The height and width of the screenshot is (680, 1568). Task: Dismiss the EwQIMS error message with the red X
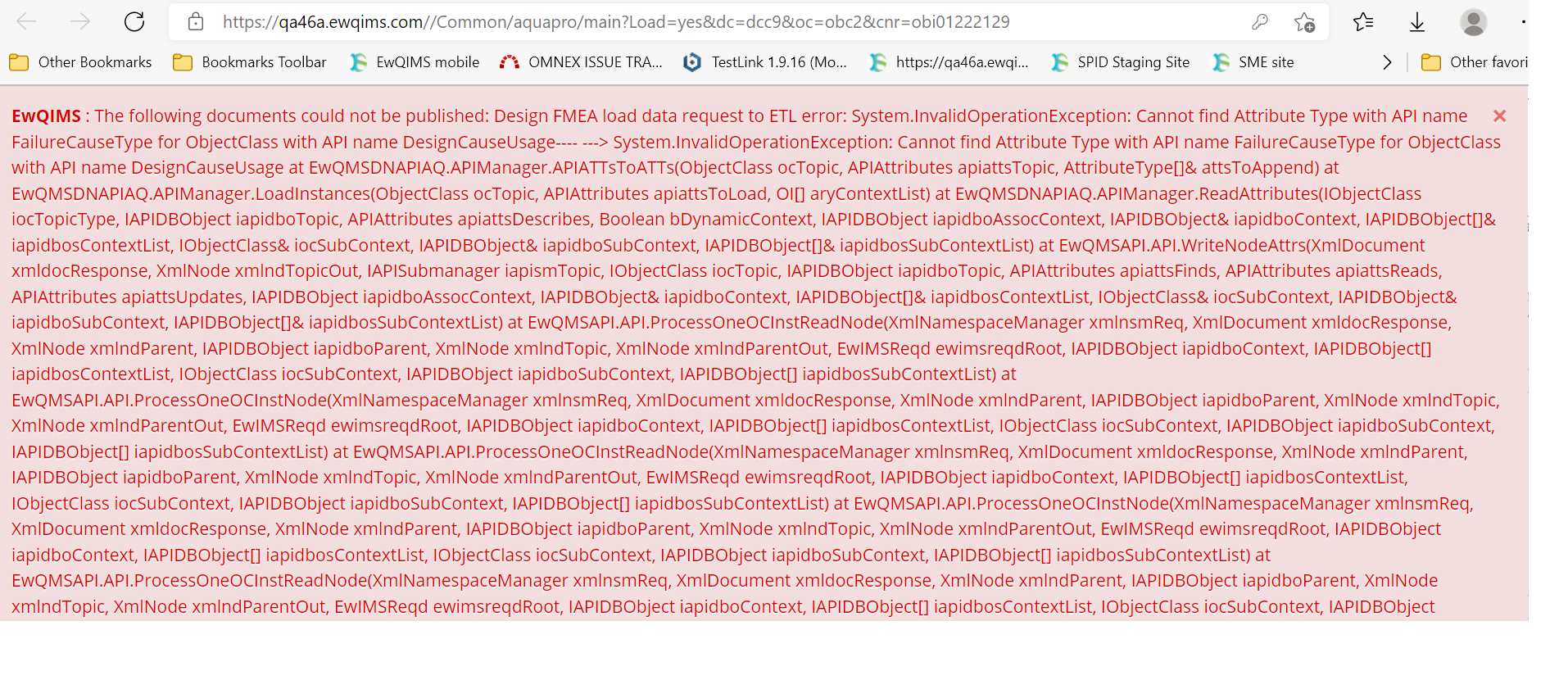click(x=1500, y=116)
